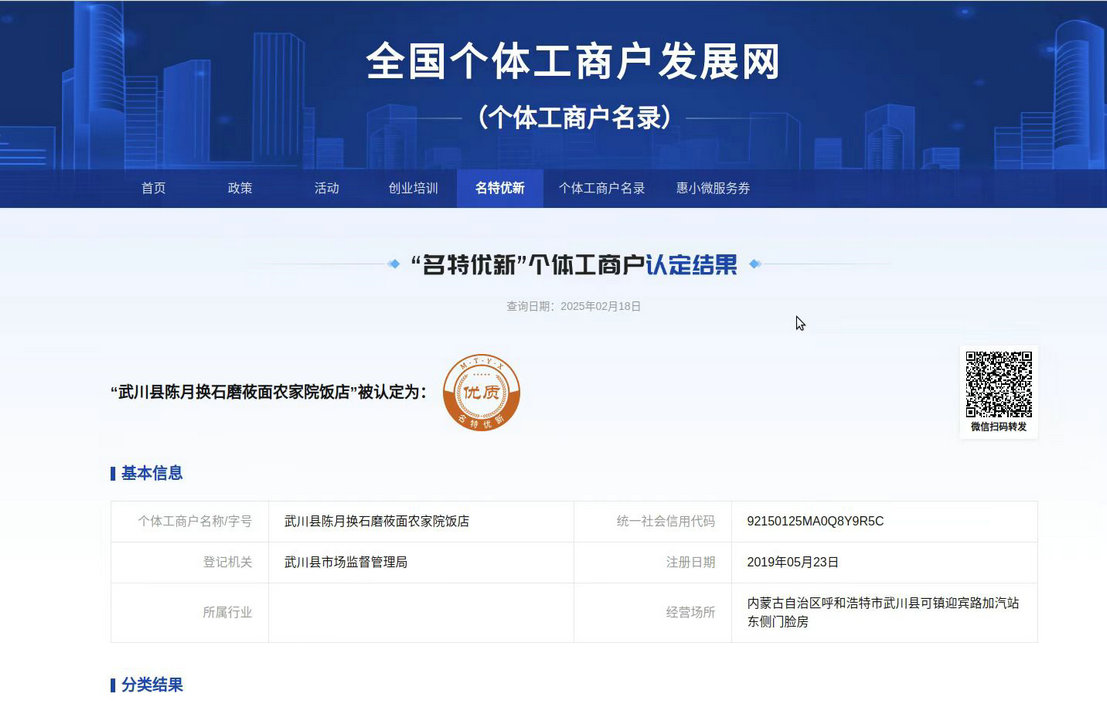The height and width of the screenshot is (711, 1107).
Task: Click the 全国个体工商户发展网 site title
Action: pyautogui.click(x=573, y=62)
